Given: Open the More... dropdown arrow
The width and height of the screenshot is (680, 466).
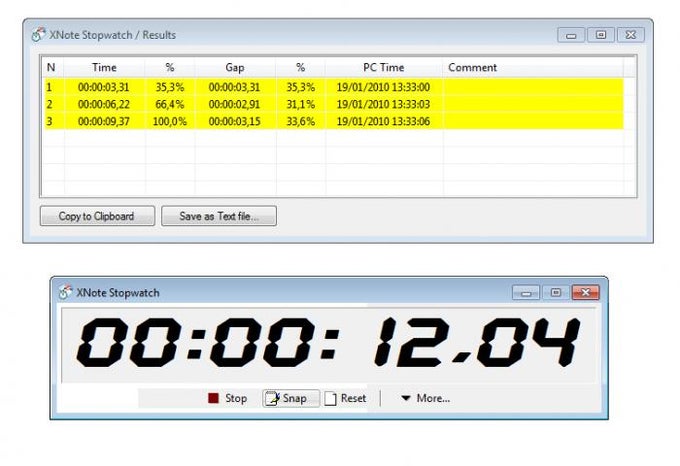Looking at the screenshot, I should (x=405, y=398).
